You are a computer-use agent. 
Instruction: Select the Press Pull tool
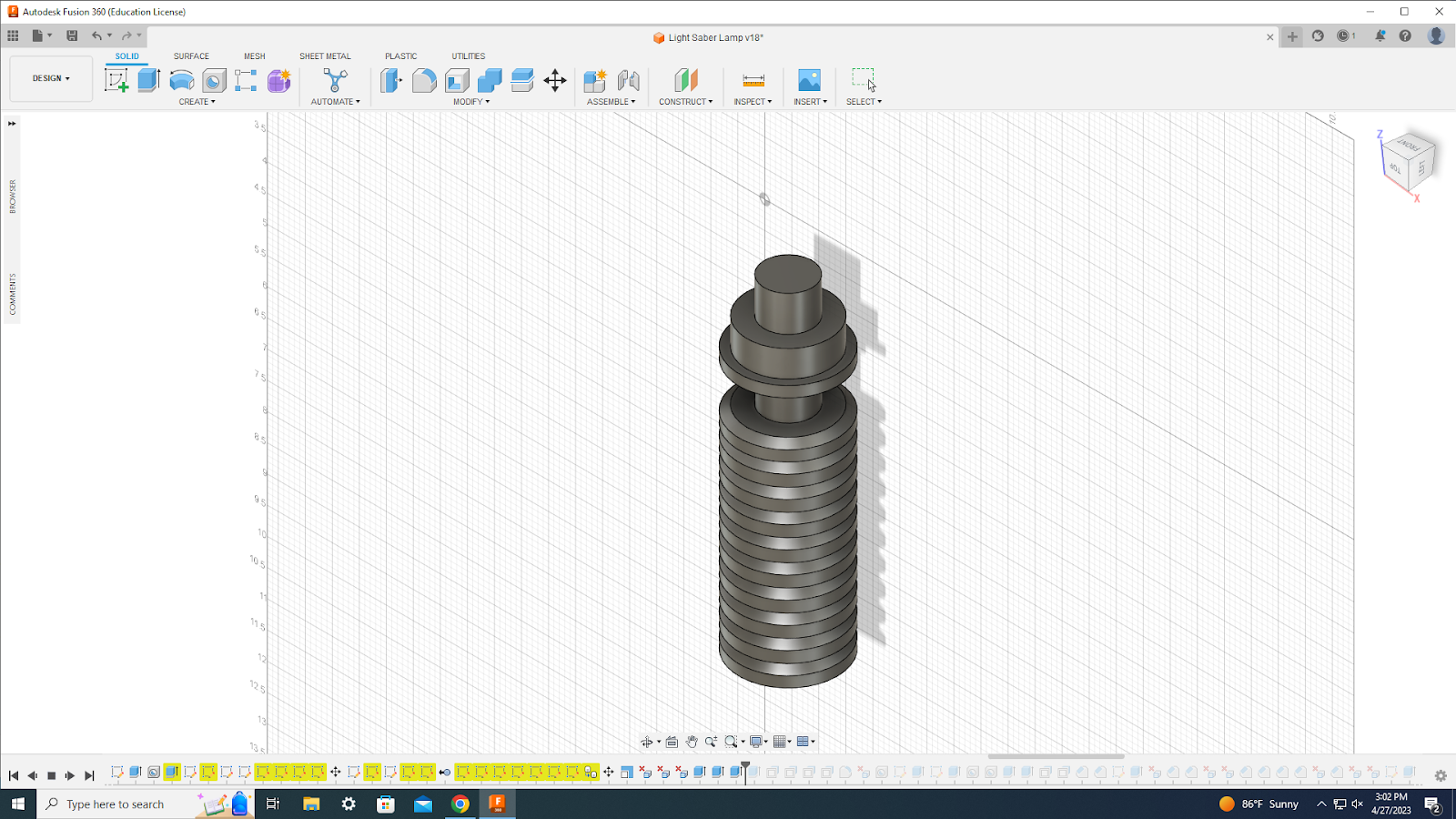tap(391, 80)
